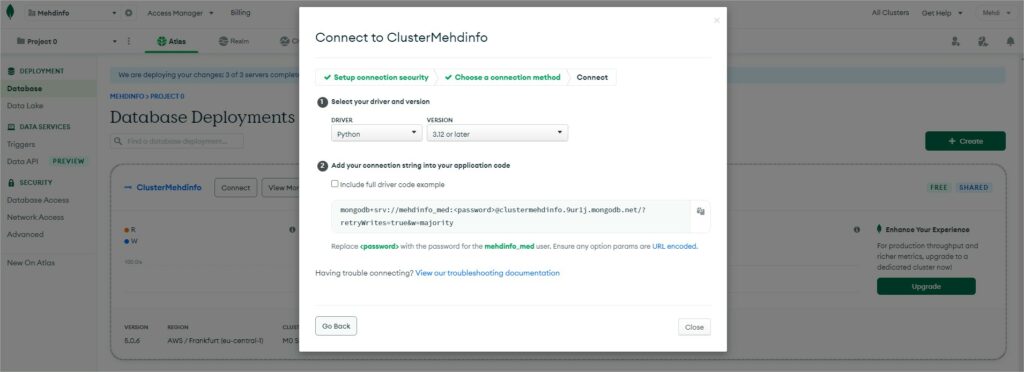Click the connection string text box
1024x372 pixels.
tap(512, 216)
